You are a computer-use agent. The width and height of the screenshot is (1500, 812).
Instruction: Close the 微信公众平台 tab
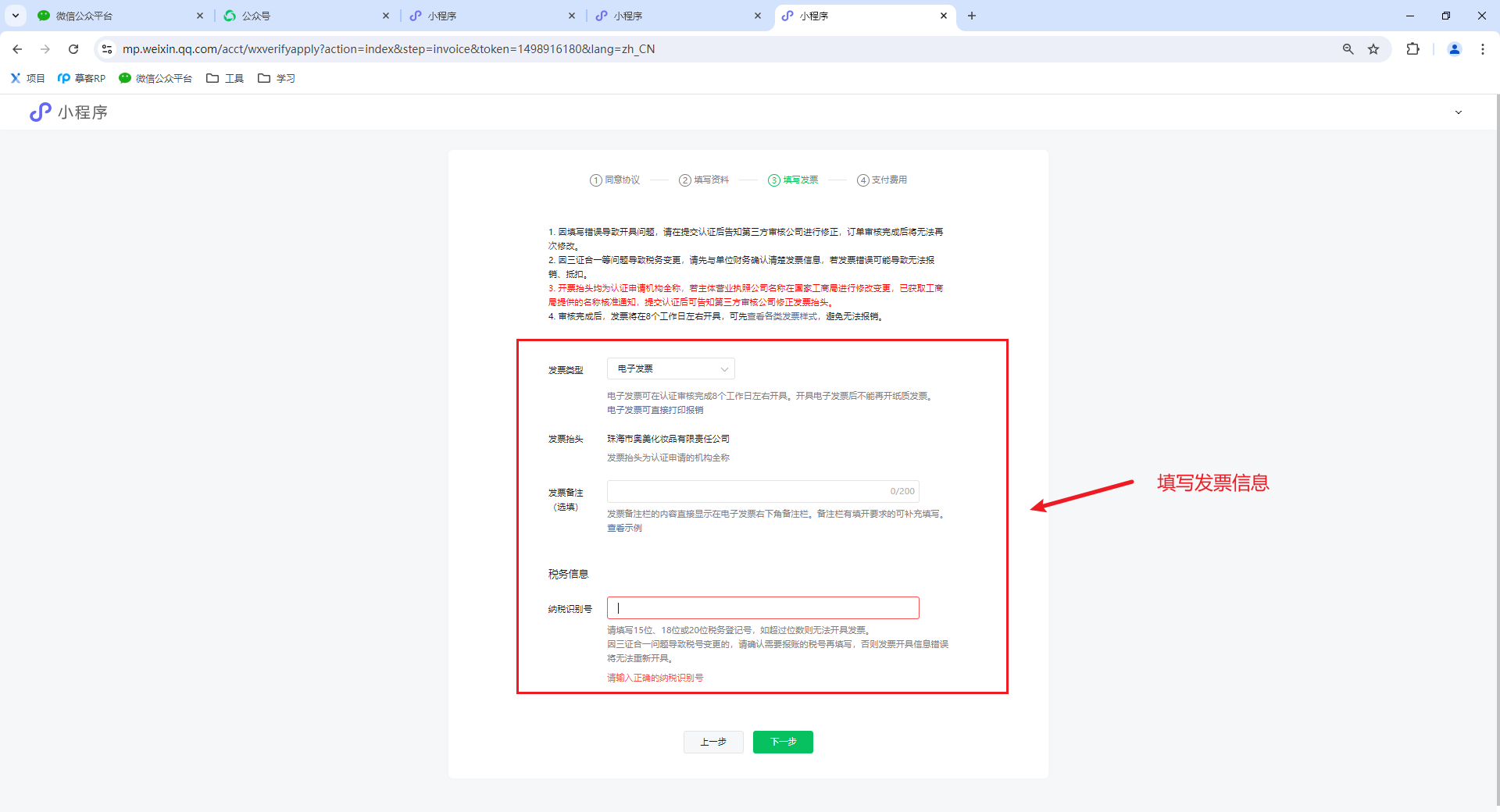(200, 16)
